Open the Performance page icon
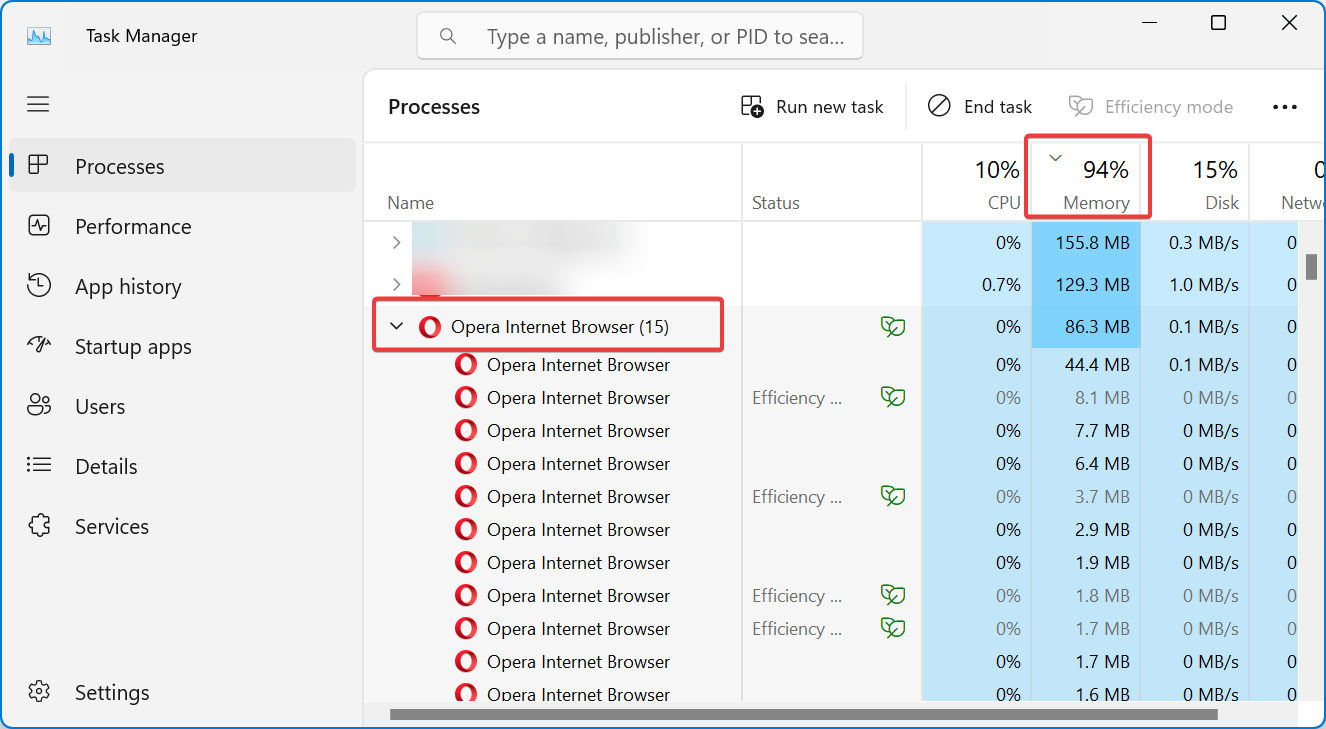The height and width of the screenshot is (729, 1326). [39, 226]
